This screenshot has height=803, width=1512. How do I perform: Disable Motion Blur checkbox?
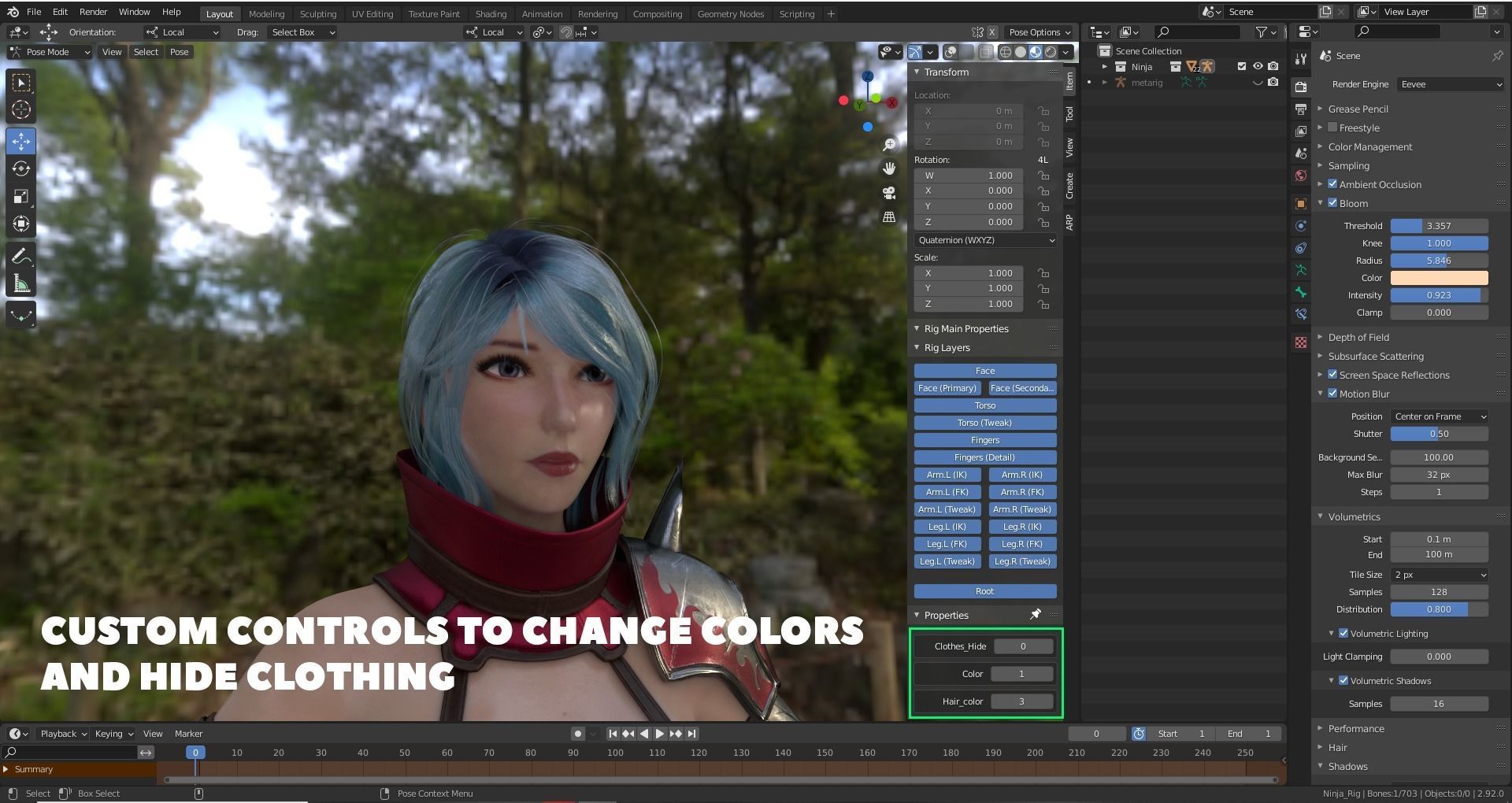point(1332,394)
